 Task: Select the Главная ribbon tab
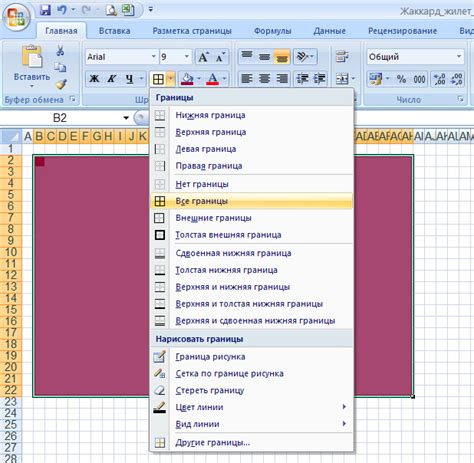[61, 31]
